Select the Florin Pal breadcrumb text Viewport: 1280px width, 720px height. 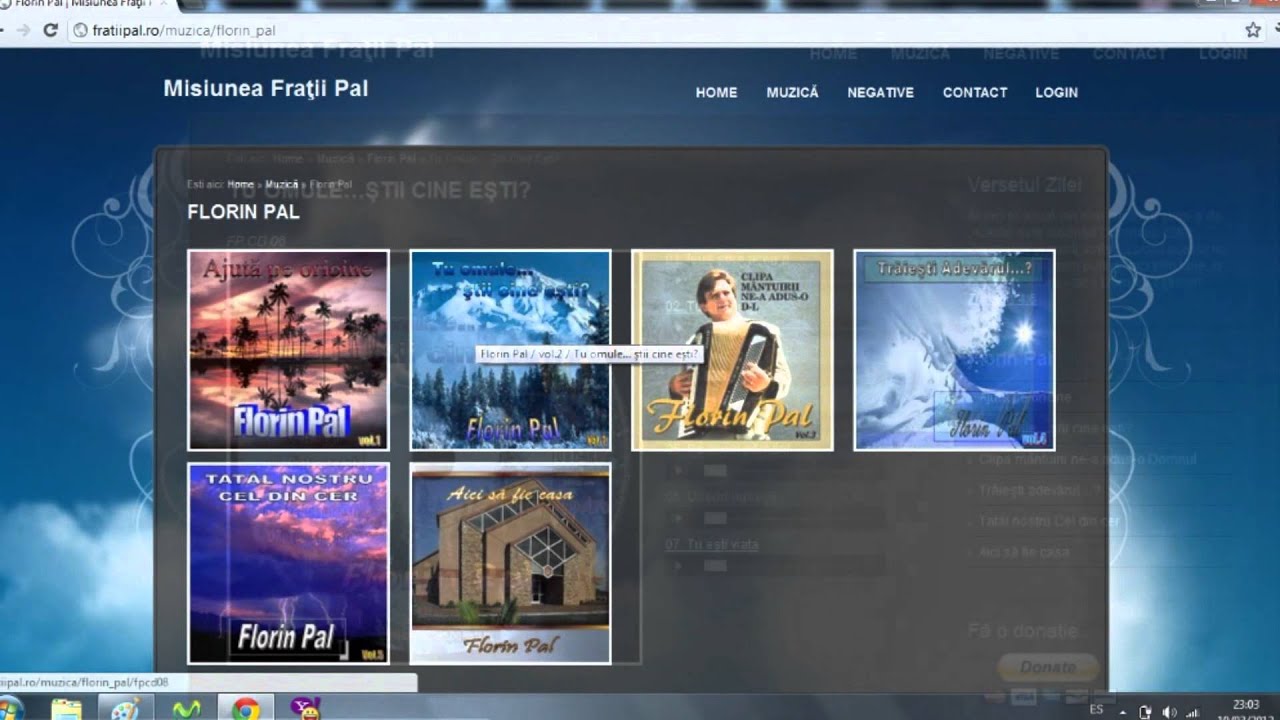click(330, 185)
